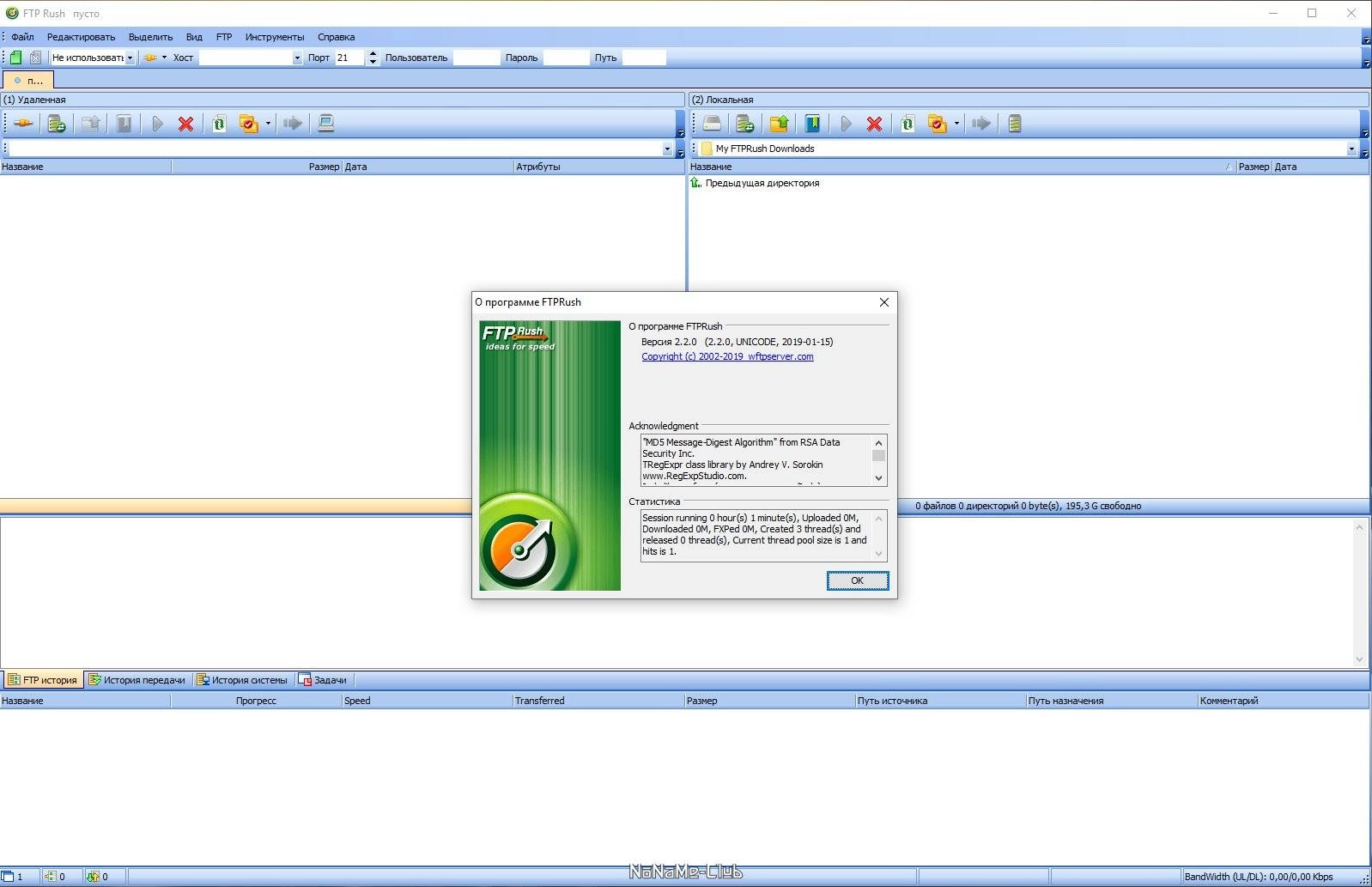
Task: Click the folder-with-checkmark icon in the local pane
Action: (x=937, y=124)
